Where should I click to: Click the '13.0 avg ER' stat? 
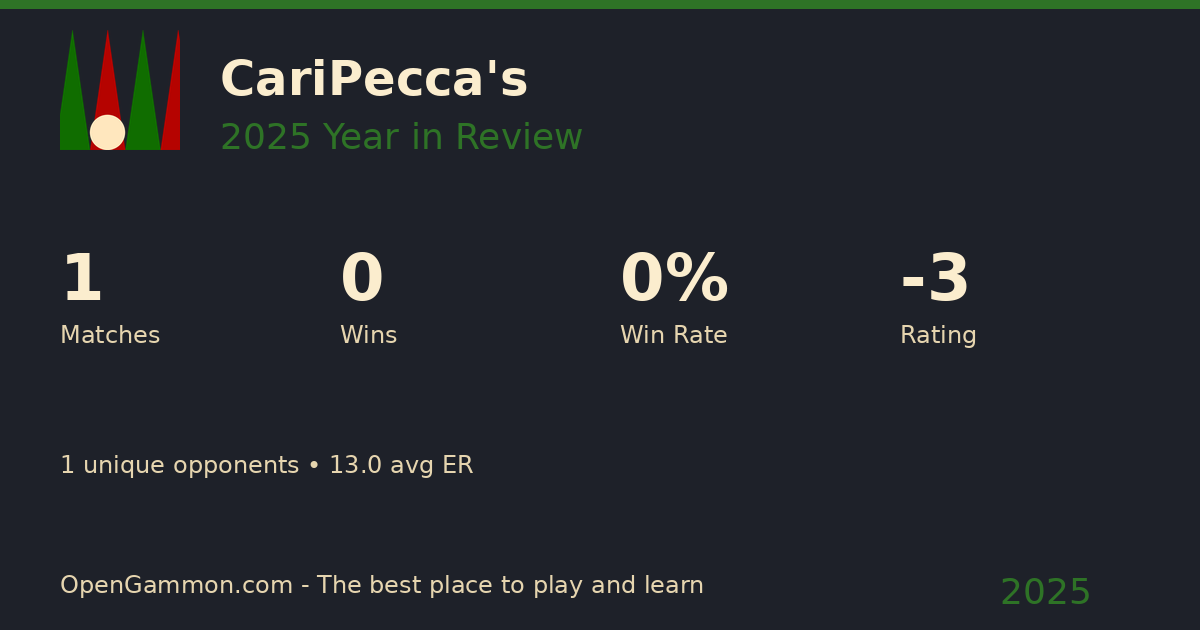click(401, 466)
